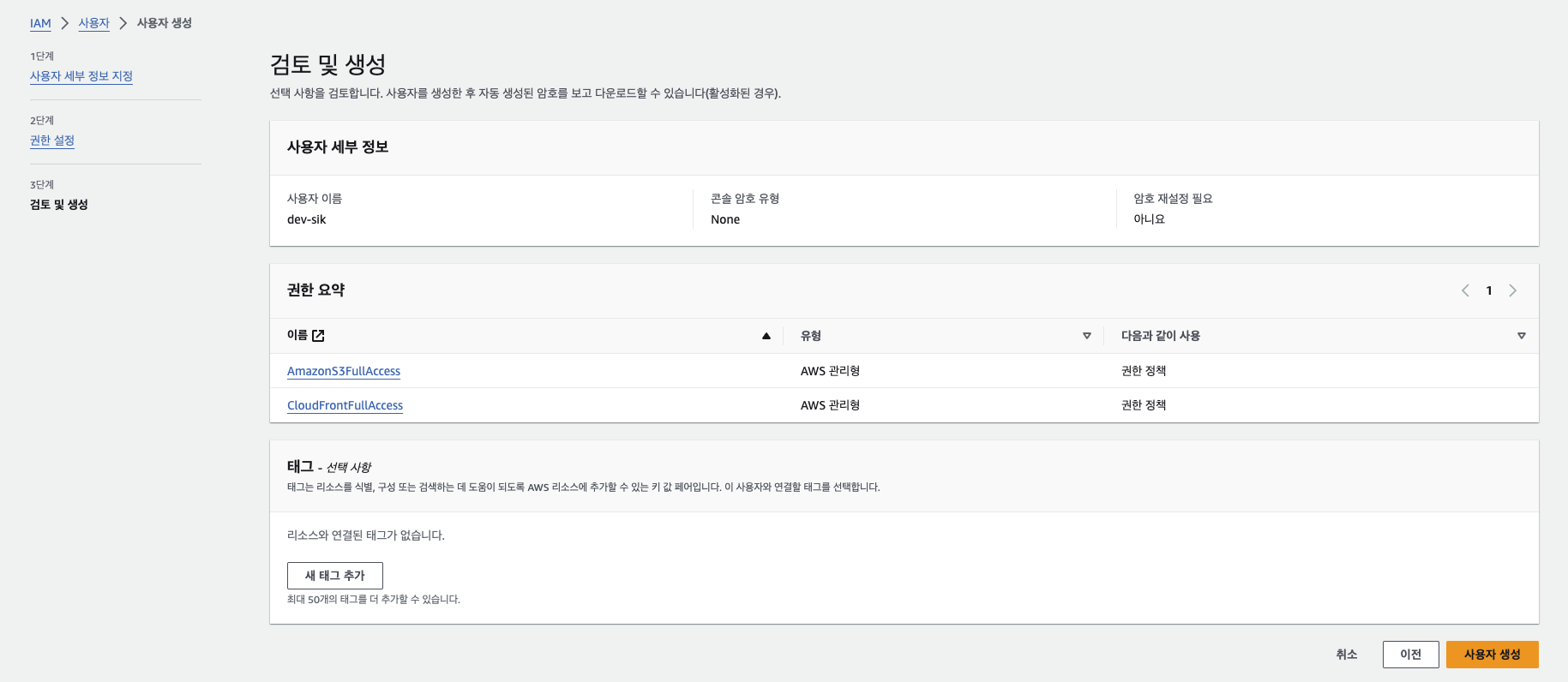This screenshot has width=1568, height=682.
Task: Click the external link icon beside 이름
Action: 318,336
